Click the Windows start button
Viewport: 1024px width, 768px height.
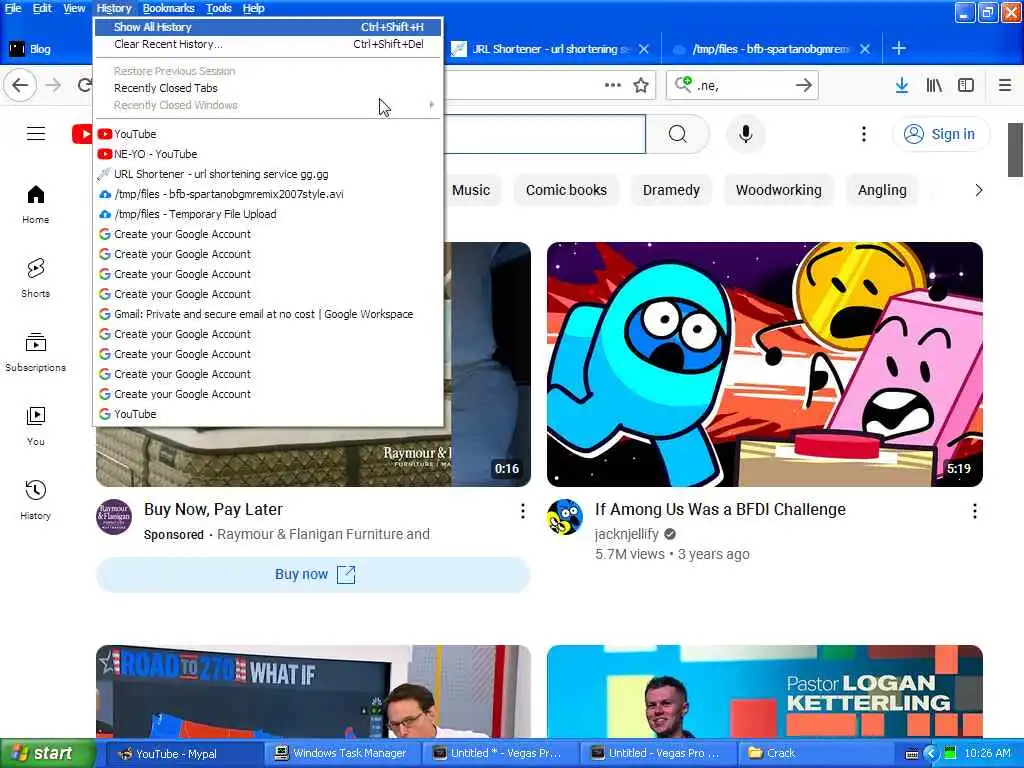coord(48,754)
